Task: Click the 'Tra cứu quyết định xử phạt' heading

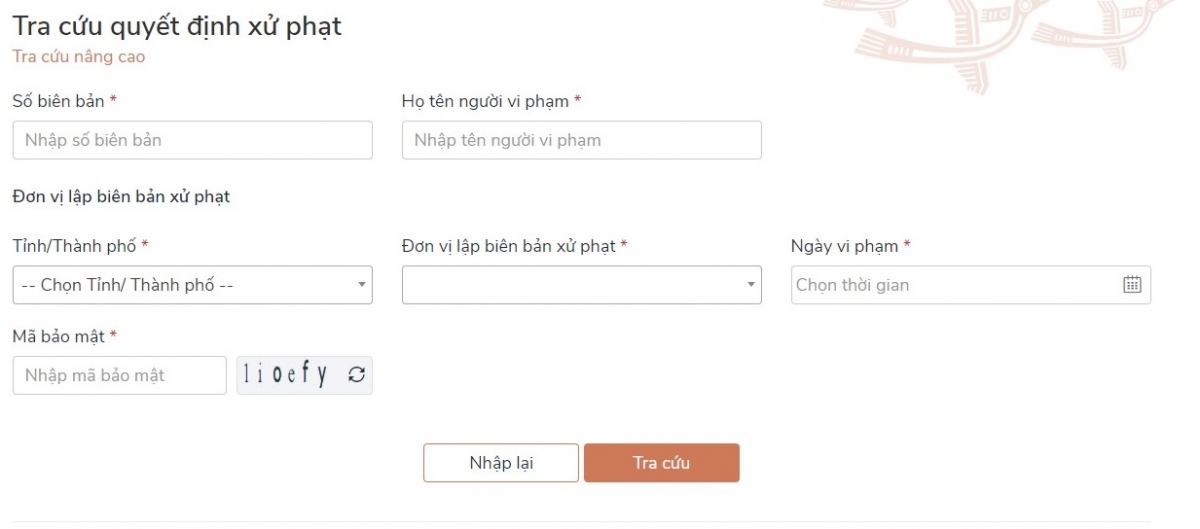Action: click(x=177, y=26)
